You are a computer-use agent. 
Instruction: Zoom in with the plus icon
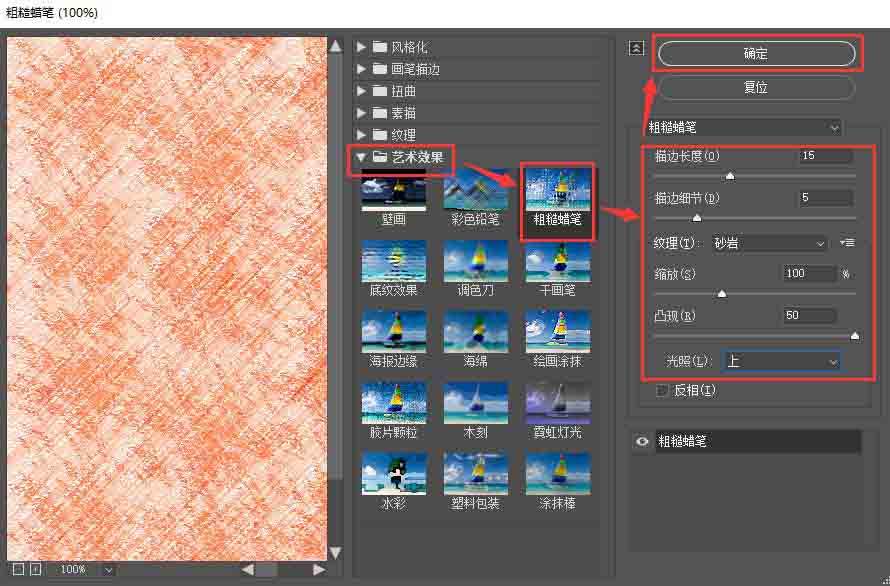coord(36,569)
